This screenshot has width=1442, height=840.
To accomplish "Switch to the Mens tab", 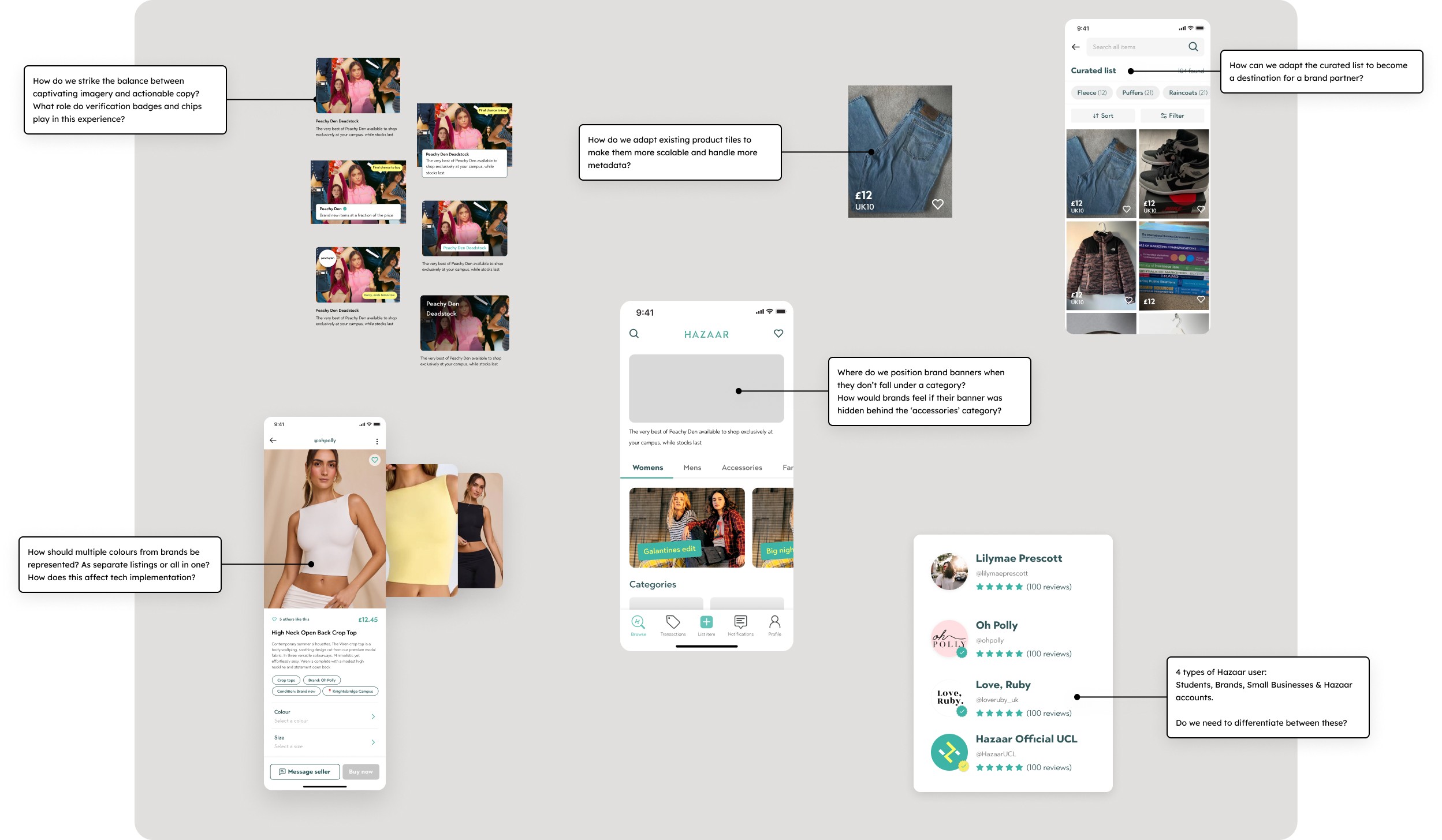I will 692,468.
